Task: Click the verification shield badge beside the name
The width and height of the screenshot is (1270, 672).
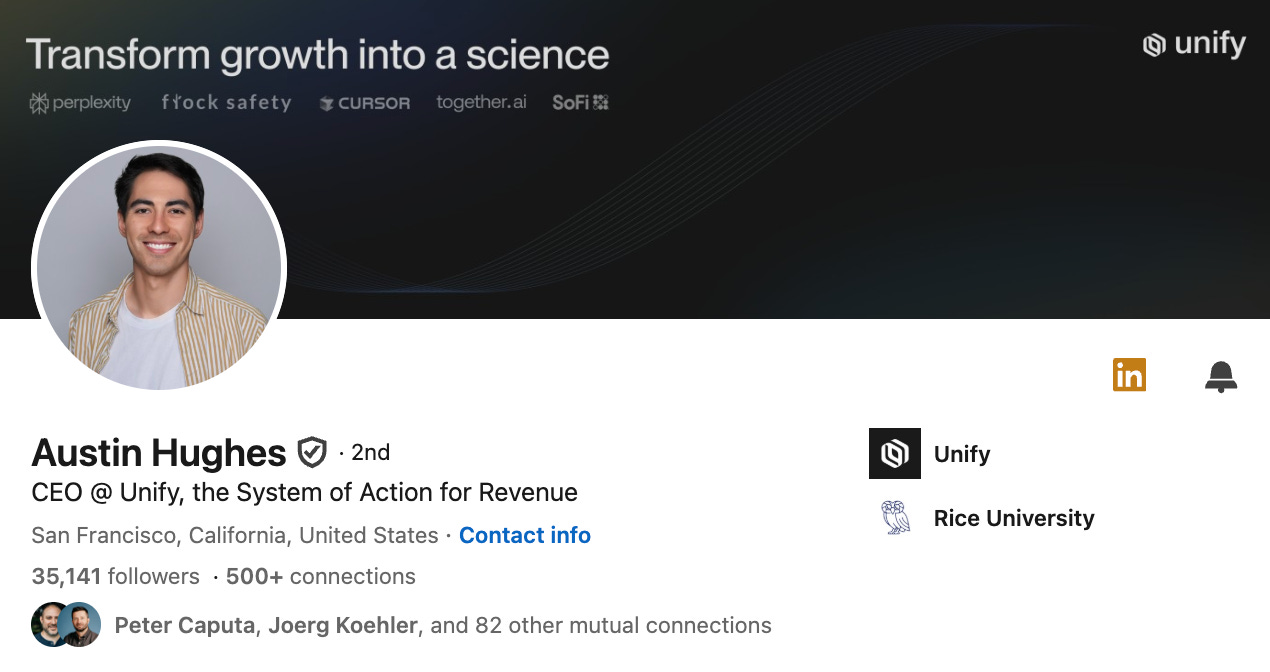Action: coord(313,453)
